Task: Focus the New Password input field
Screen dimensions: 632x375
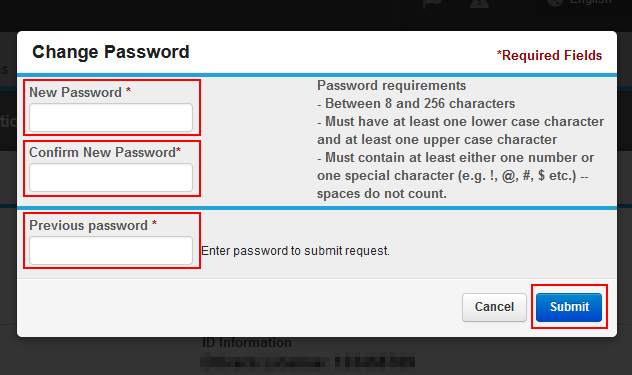Action: coord(111,117)
